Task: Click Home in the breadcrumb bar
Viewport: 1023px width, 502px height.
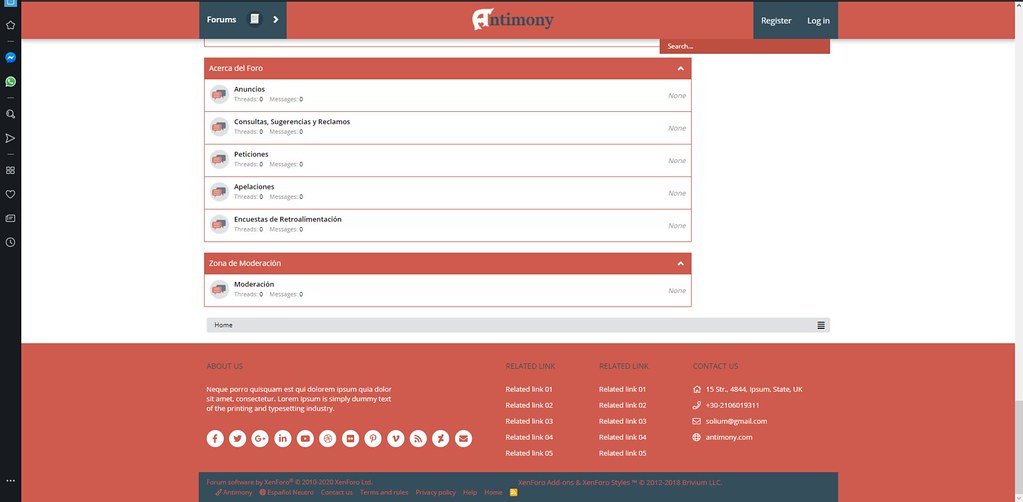Action: coord(223,325)
